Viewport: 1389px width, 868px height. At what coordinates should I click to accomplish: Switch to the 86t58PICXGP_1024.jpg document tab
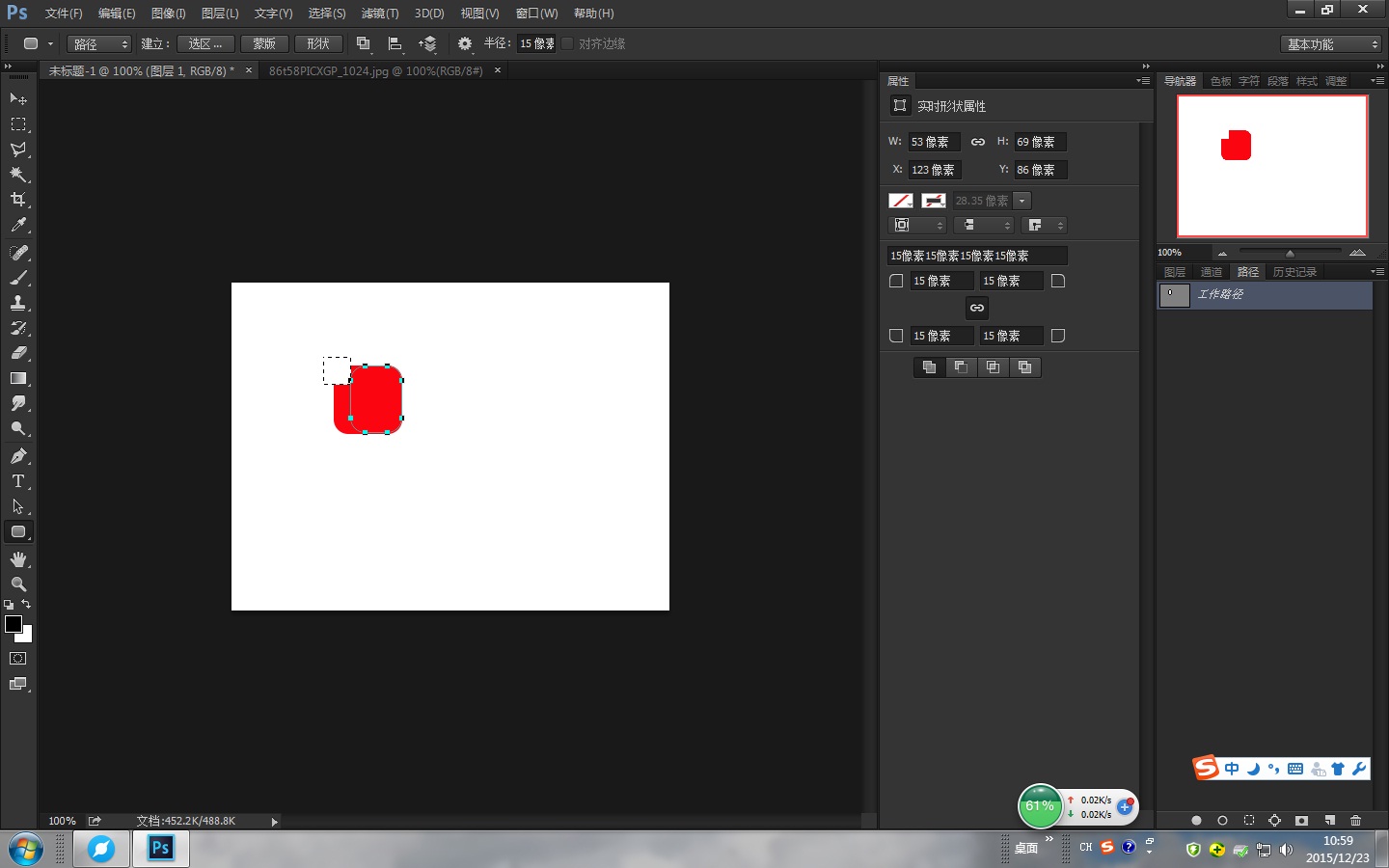376,70
